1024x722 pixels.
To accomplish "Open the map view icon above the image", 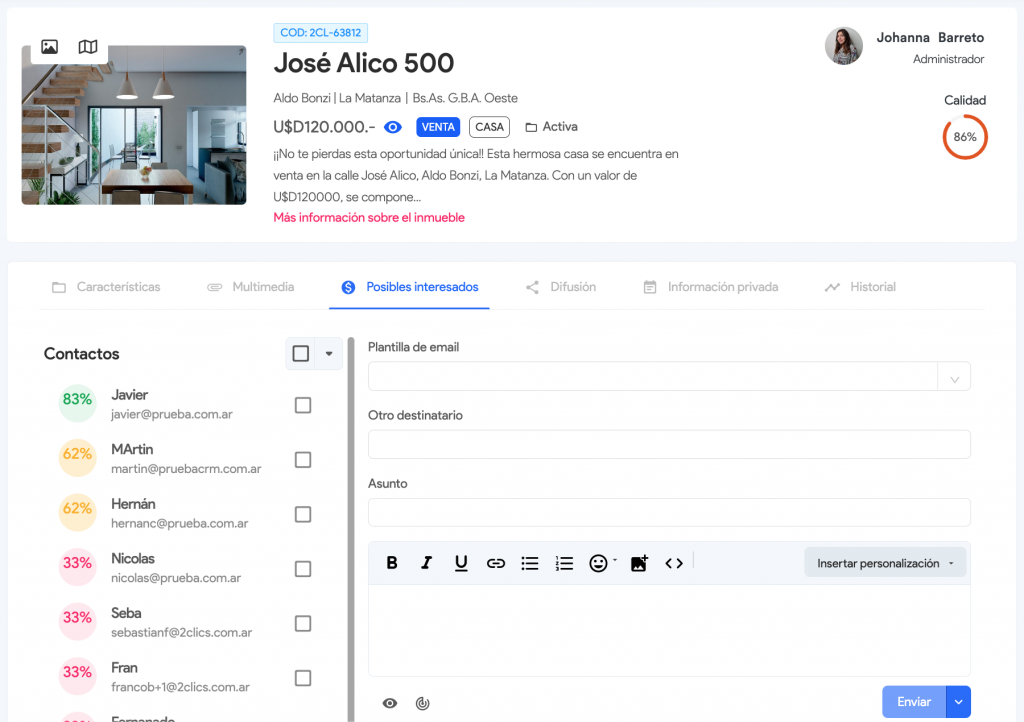I will (88, 46).
